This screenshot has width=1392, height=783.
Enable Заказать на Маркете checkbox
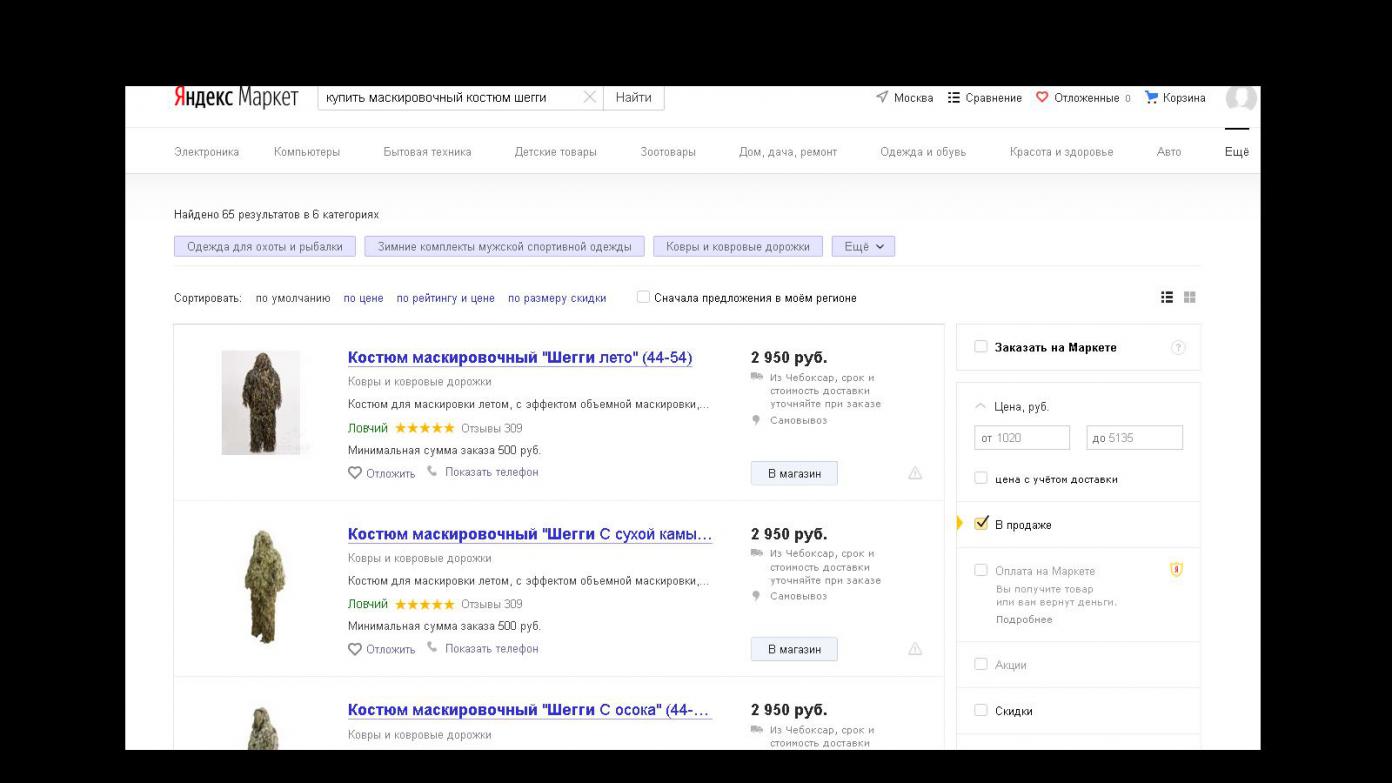(981, 347)
